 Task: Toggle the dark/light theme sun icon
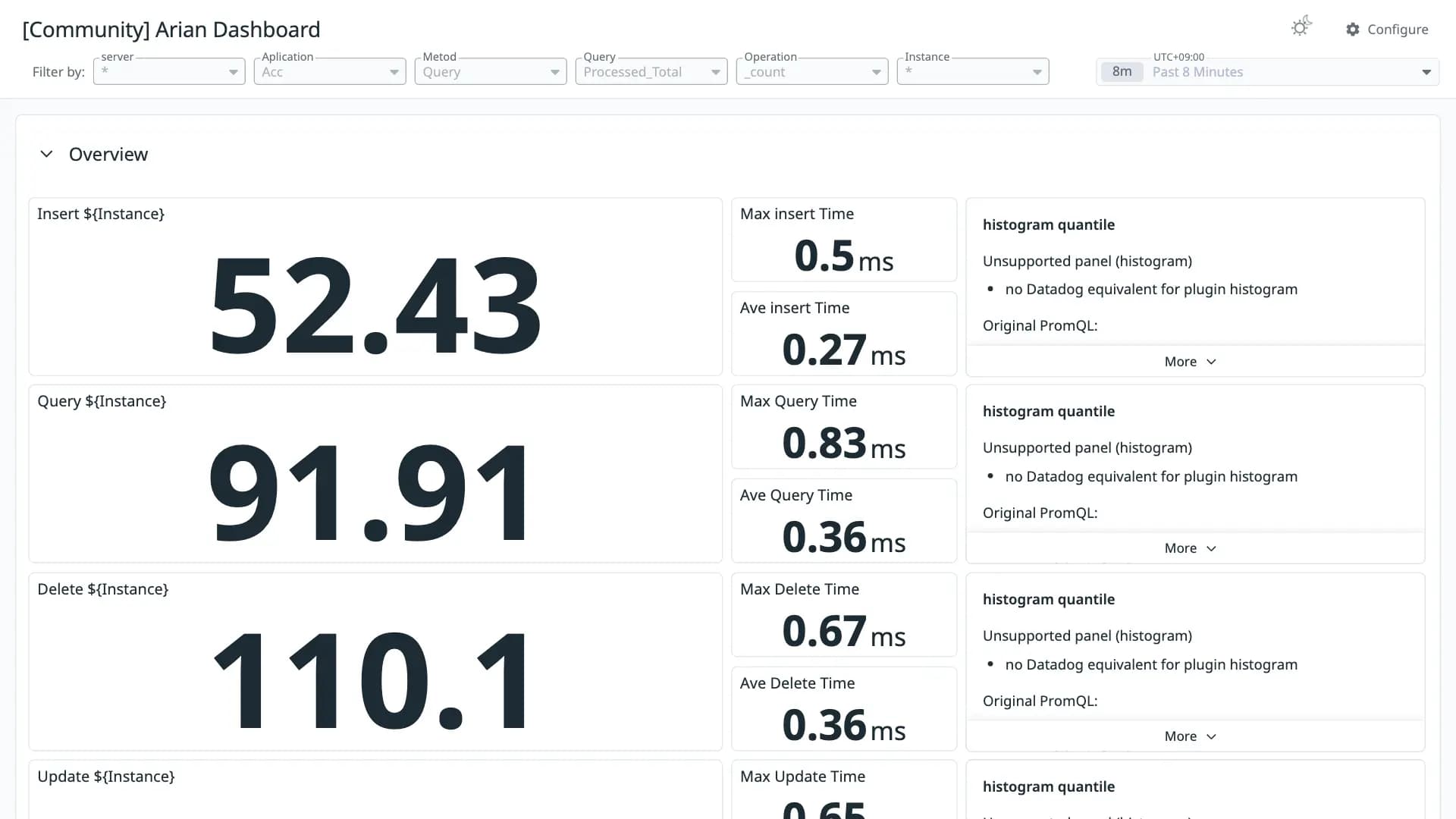tap(1301, 27)
